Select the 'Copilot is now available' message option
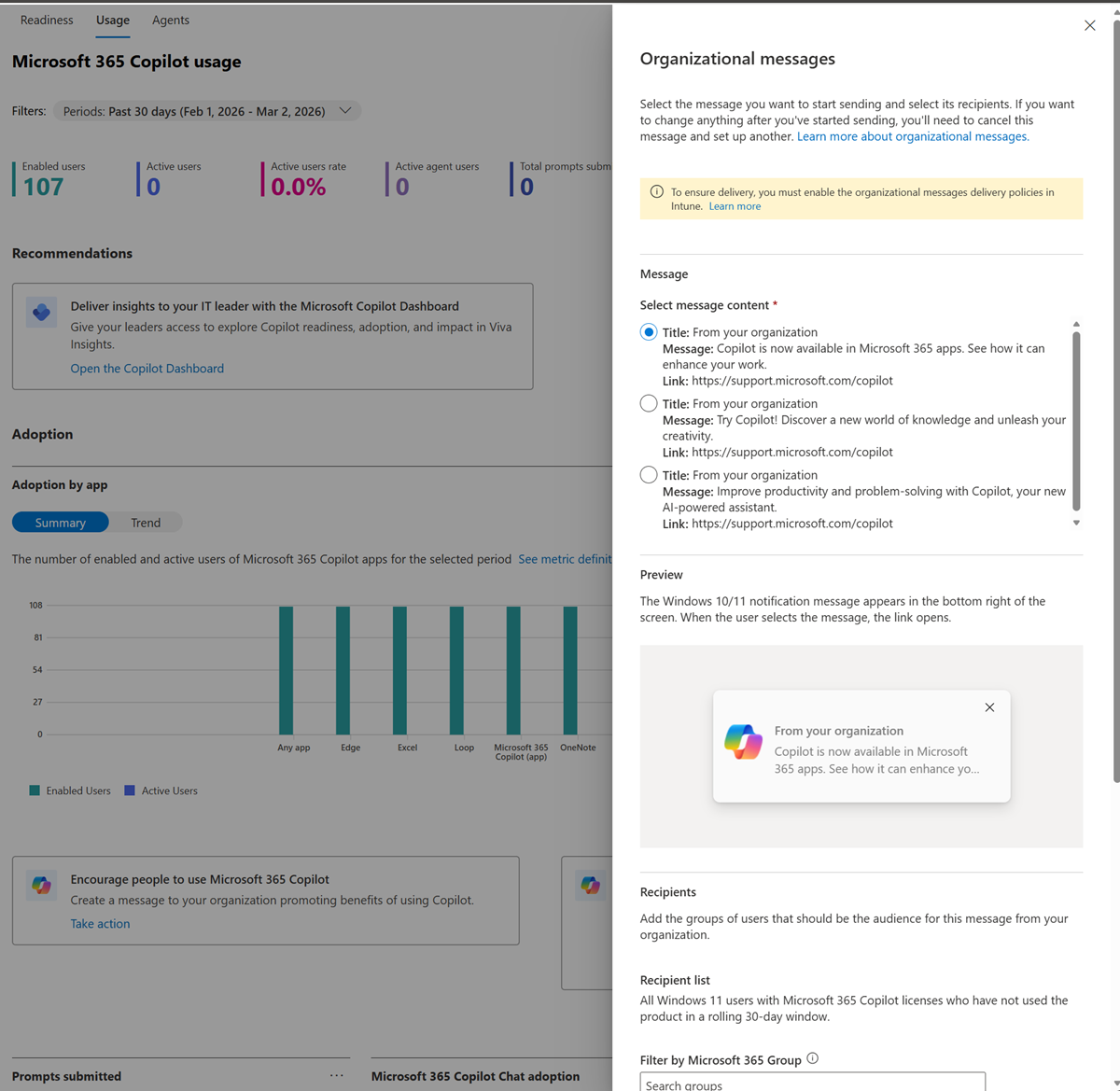The width and height of the screenshot is (1120, 1091). [x=649, y=332]
